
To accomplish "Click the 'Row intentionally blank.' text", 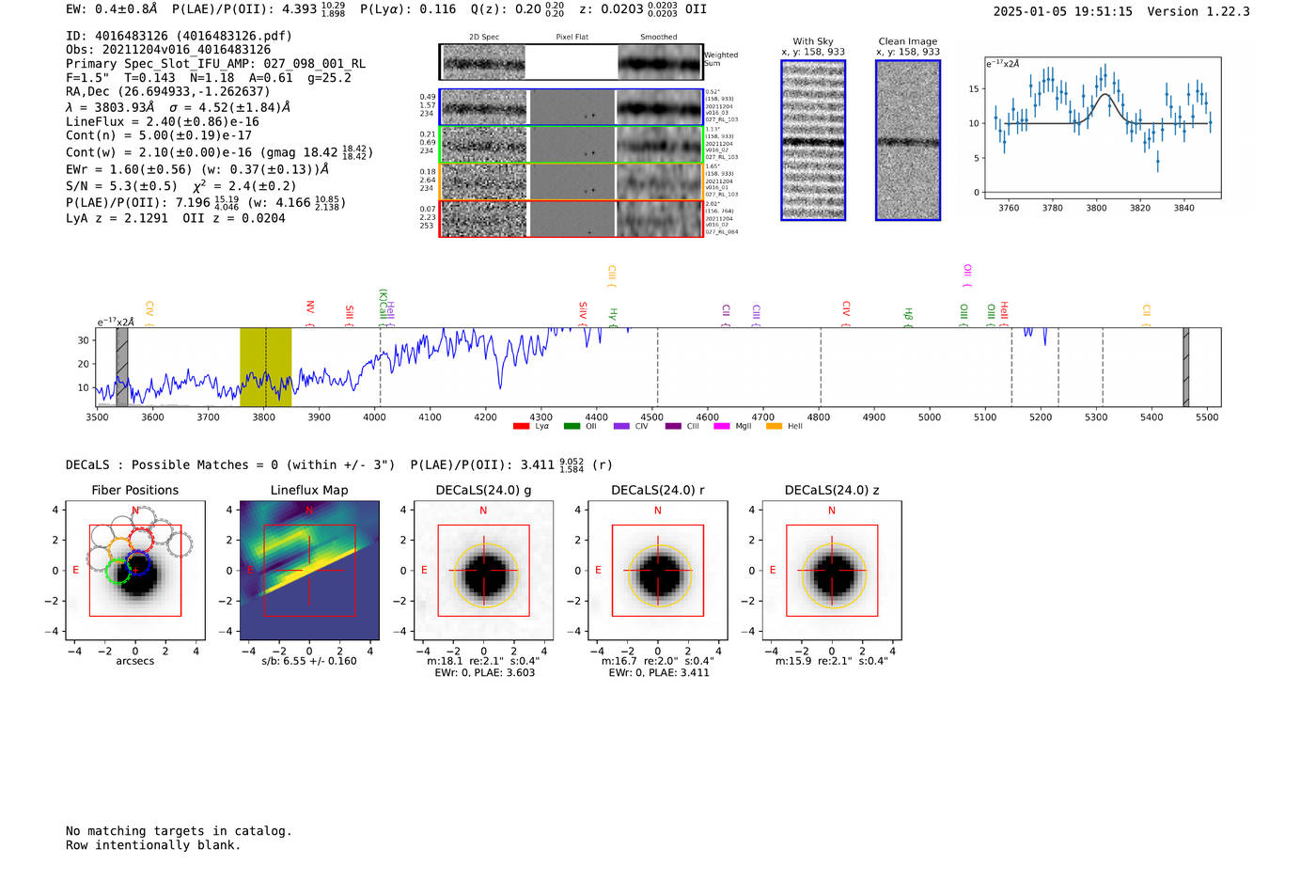I will 153,845.
